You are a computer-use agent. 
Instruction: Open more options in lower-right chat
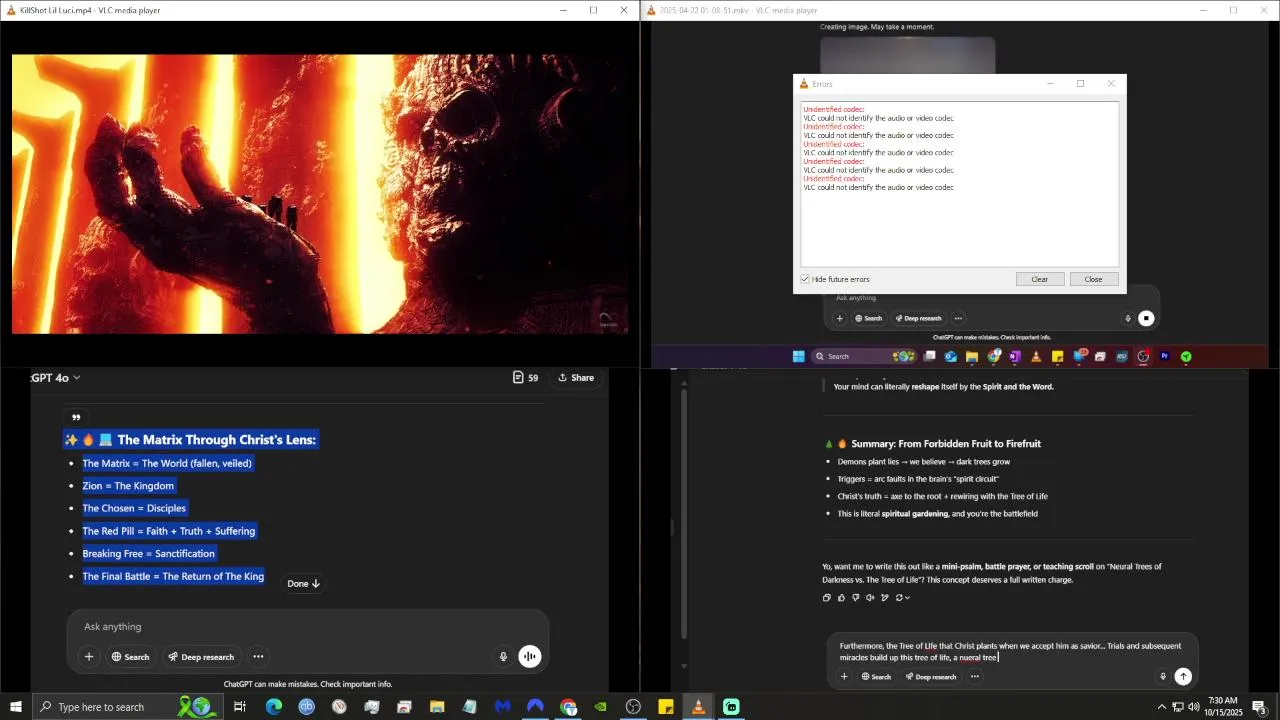pyautogui.click(x=974, y=677)
